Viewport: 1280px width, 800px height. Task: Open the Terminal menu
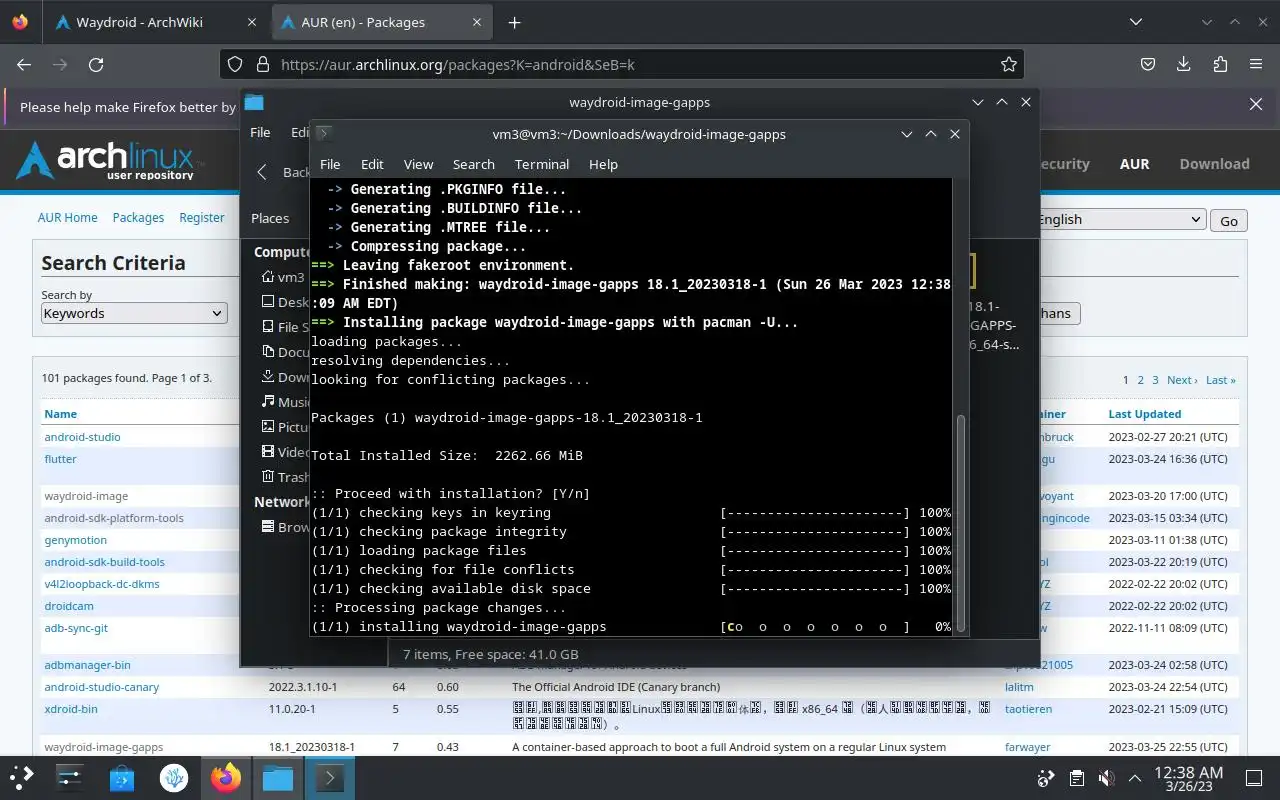click(x=542, y=164)
